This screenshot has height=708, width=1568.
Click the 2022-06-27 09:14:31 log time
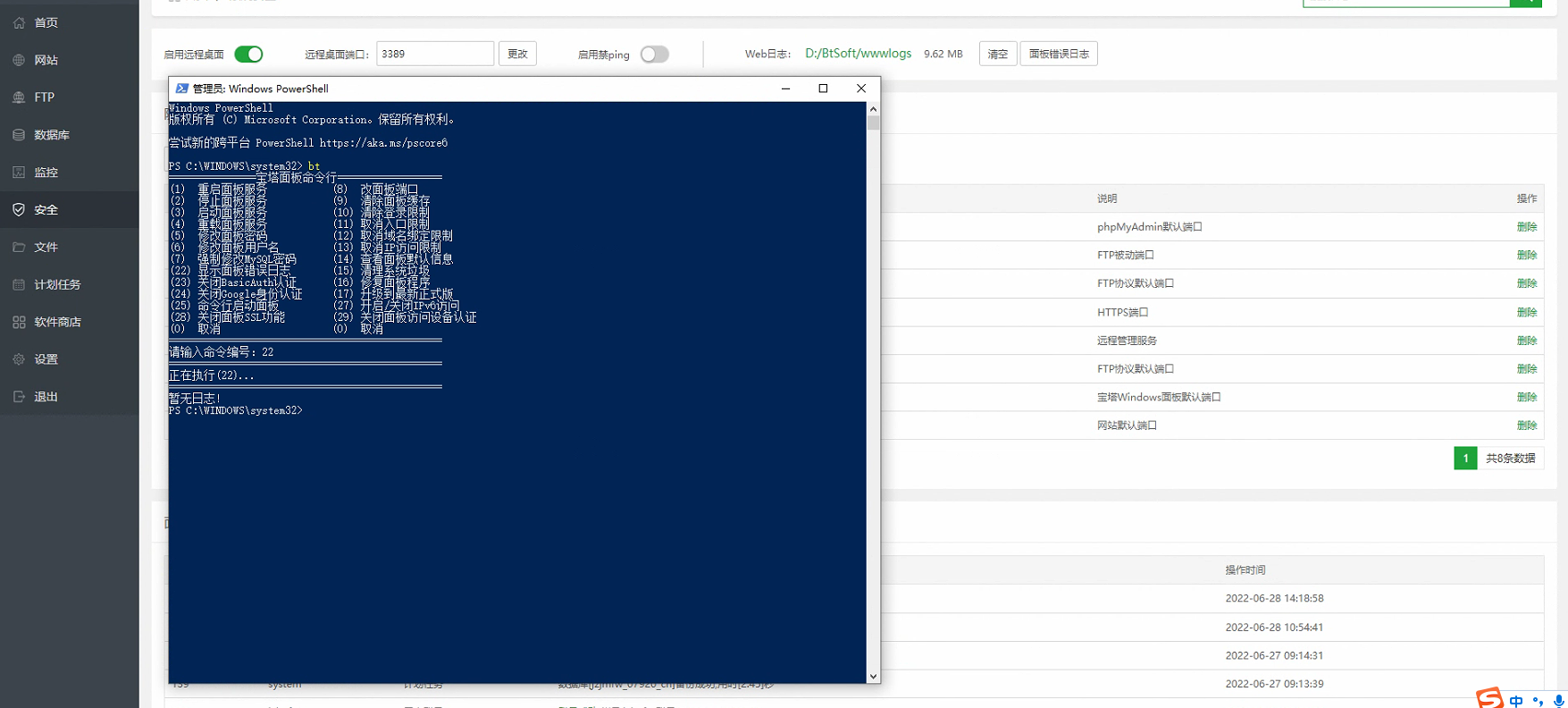click(1274, 656)
